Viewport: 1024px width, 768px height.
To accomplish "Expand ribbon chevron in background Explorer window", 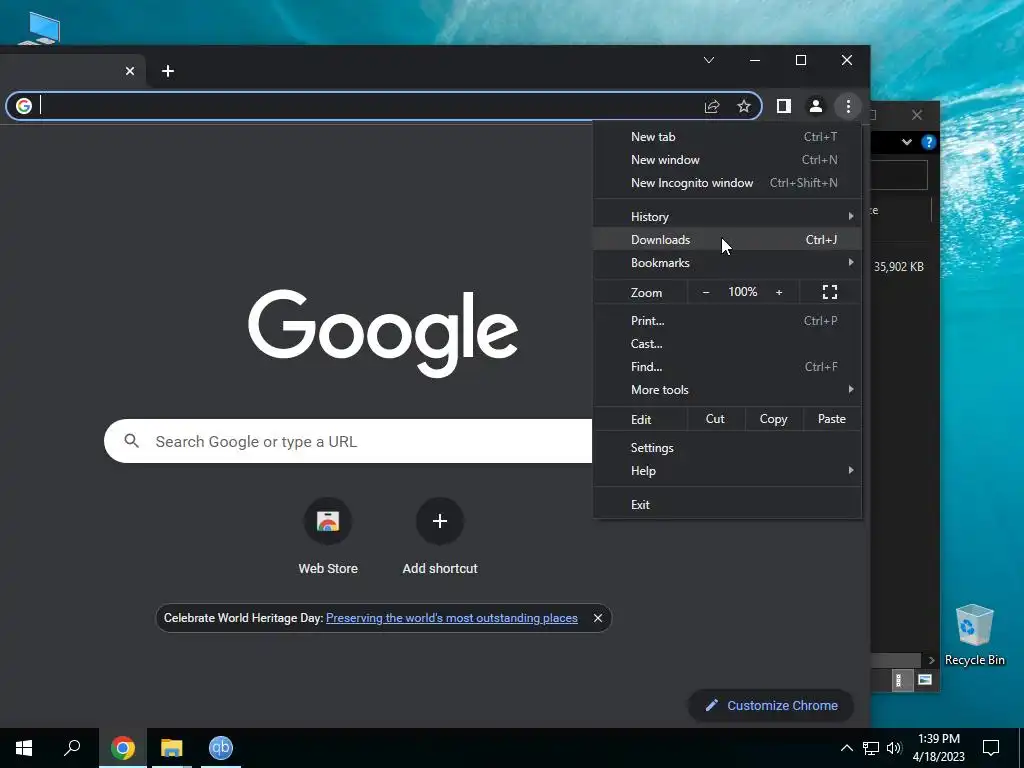I will [906, 142].
